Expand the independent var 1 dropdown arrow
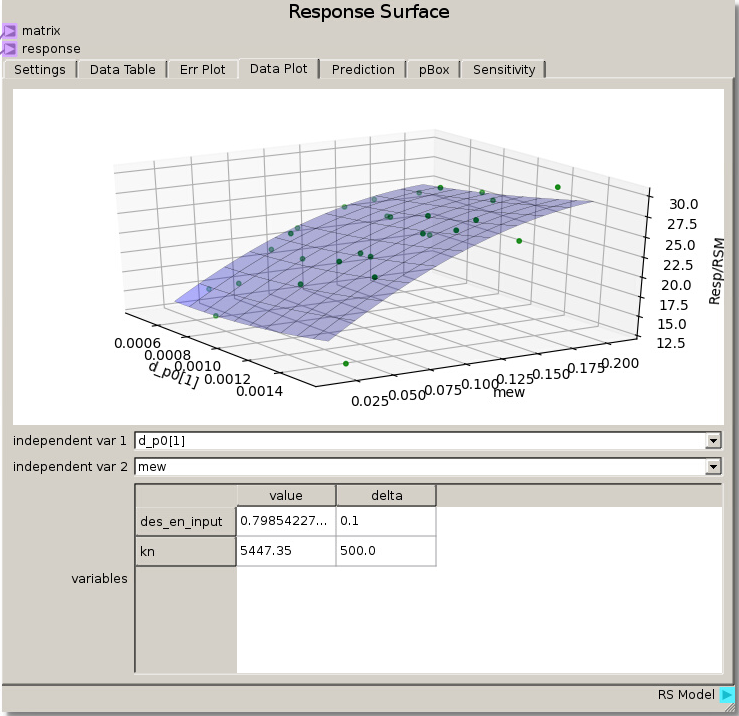Image resolution: width=739 pixels, height=716 pixels. [713, 441]
